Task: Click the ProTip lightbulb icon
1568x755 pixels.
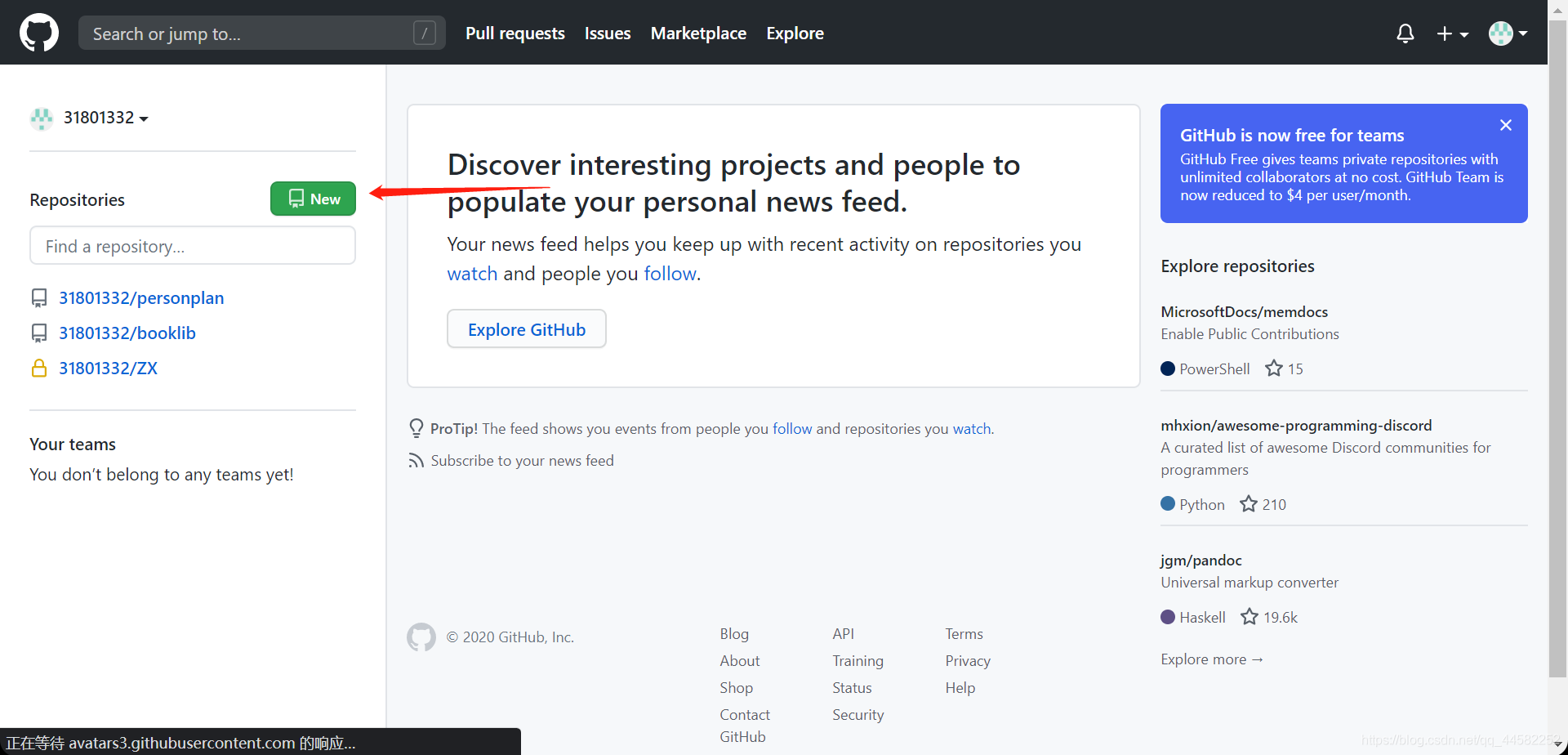Action: (416, 428)
